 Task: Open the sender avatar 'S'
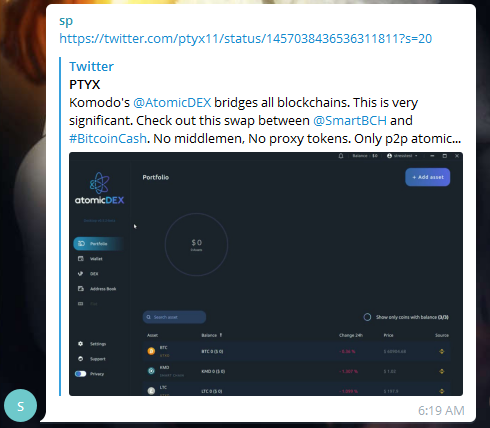(20, 406)
